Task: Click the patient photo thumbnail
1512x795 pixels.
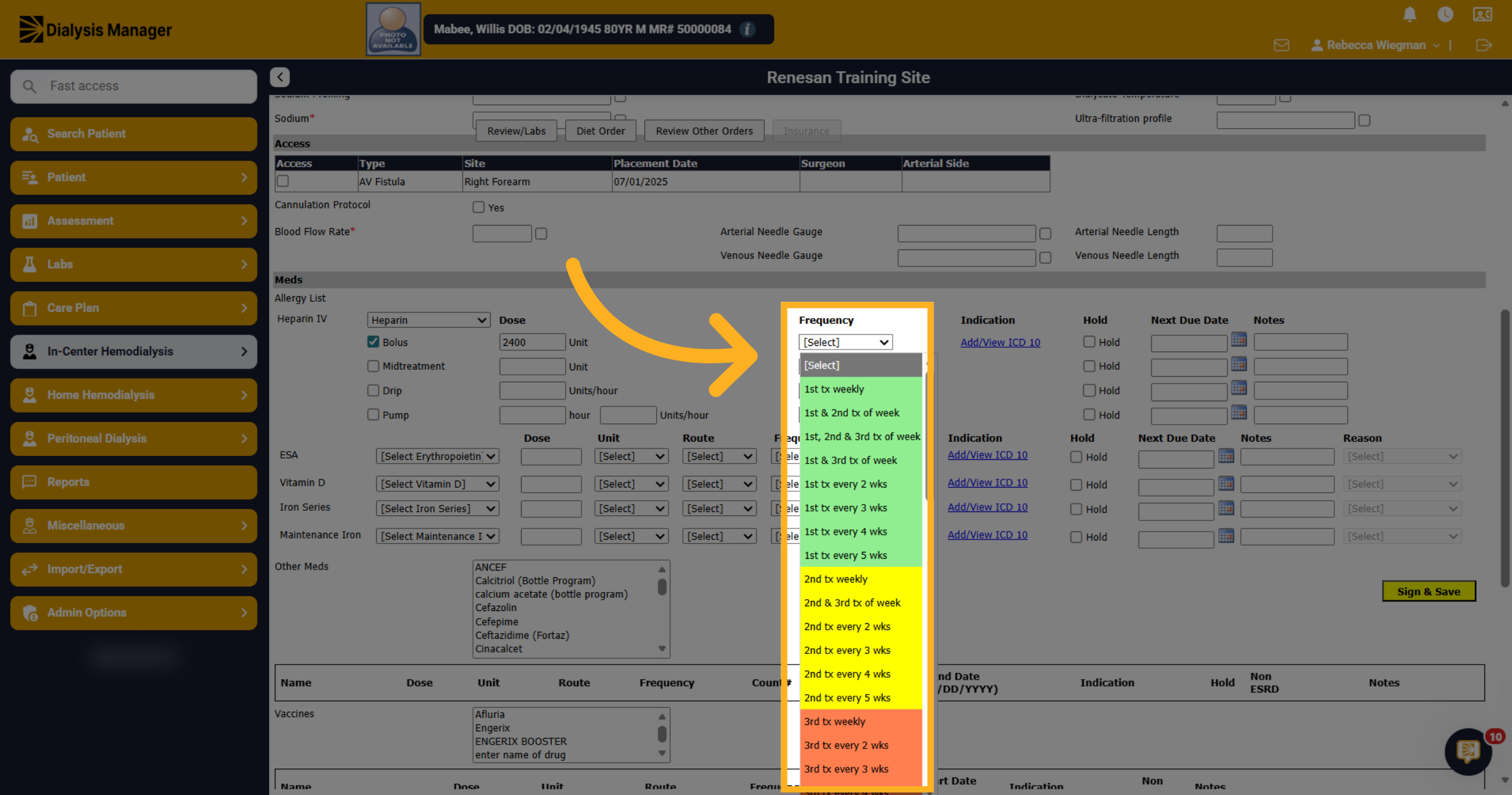Action: click(393, 30)
